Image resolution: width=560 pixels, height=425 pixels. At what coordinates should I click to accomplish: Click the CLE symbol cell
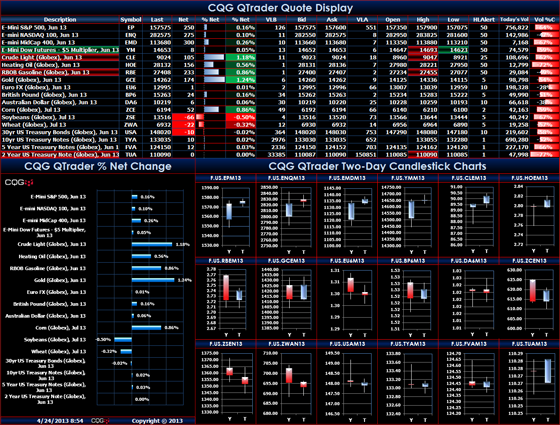point(131,58)
